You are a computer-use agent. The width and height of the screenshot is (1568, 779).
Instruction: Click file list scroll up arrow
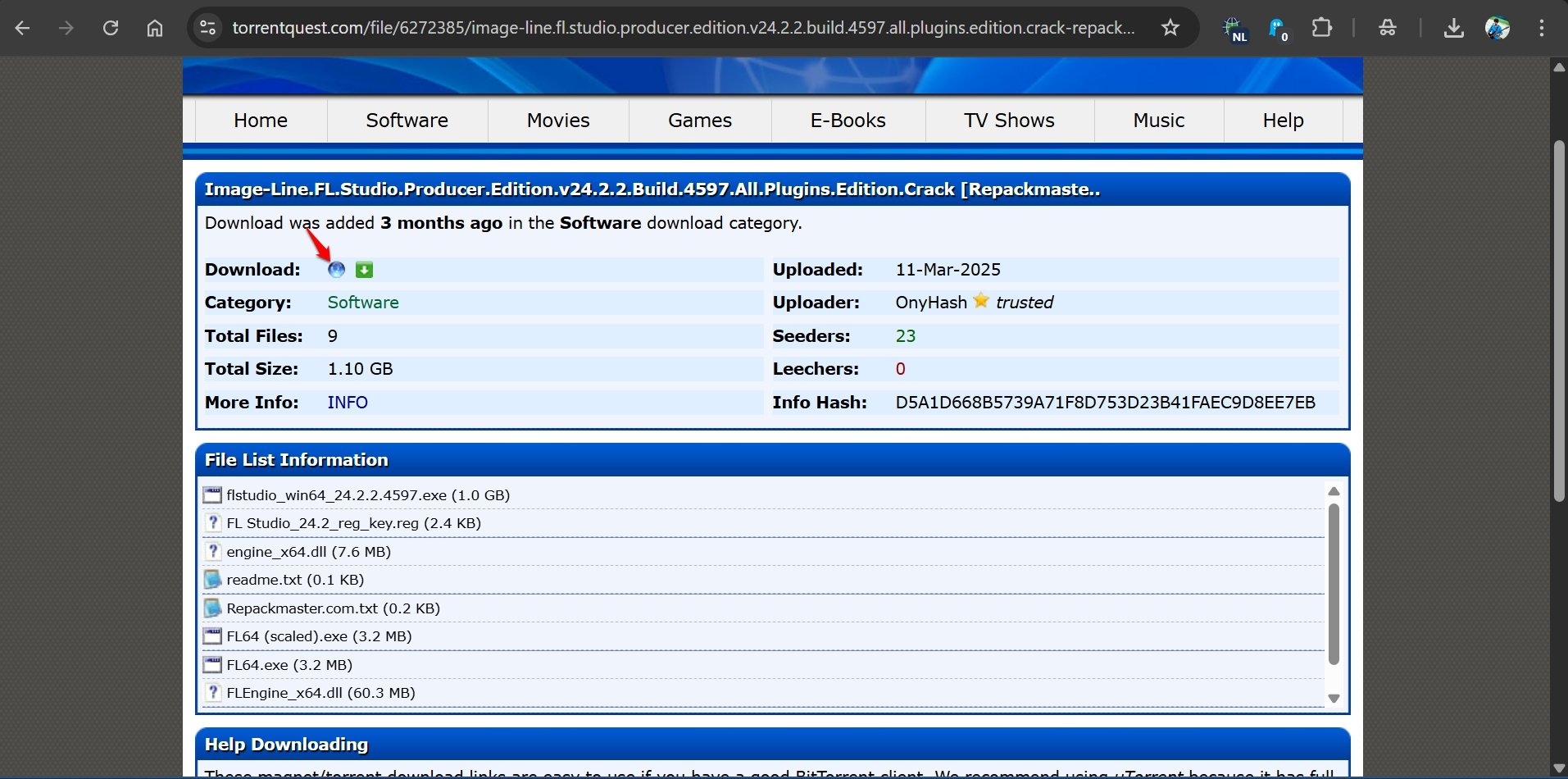1334,491
